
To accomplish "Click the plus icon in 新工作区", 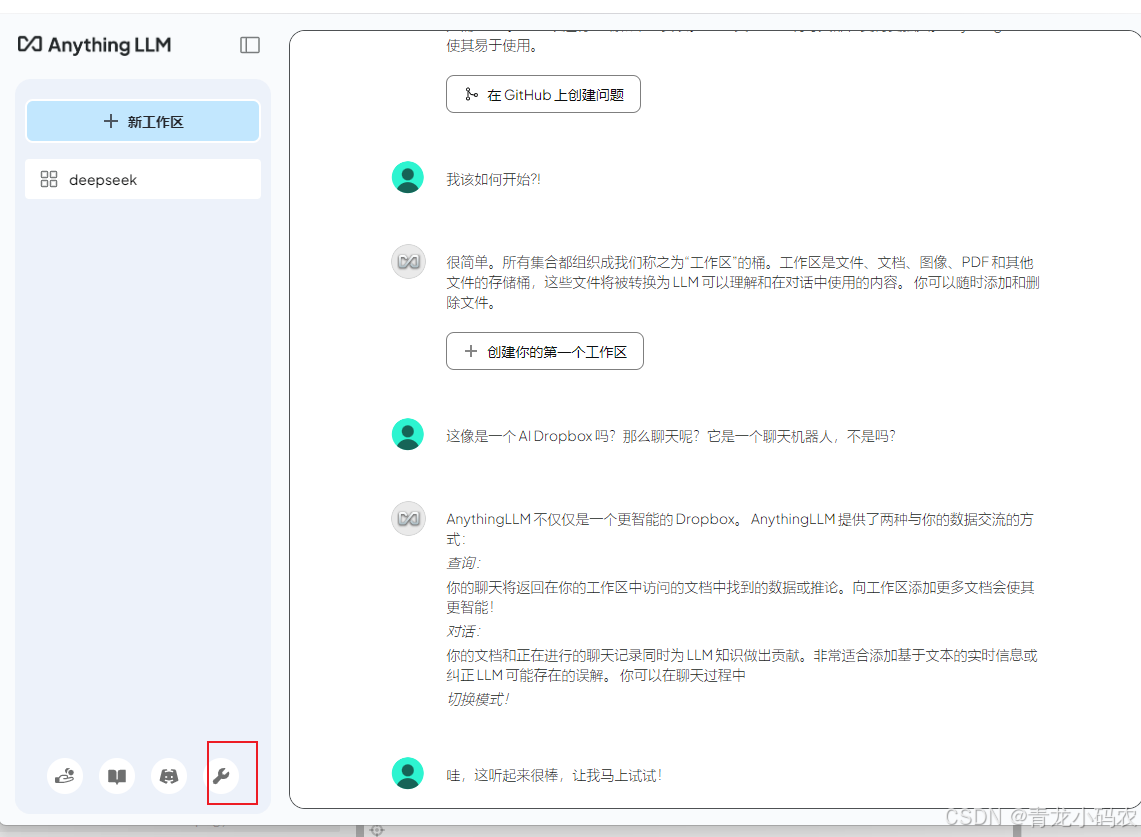I will pyautogui.click(x=111, y=122).
